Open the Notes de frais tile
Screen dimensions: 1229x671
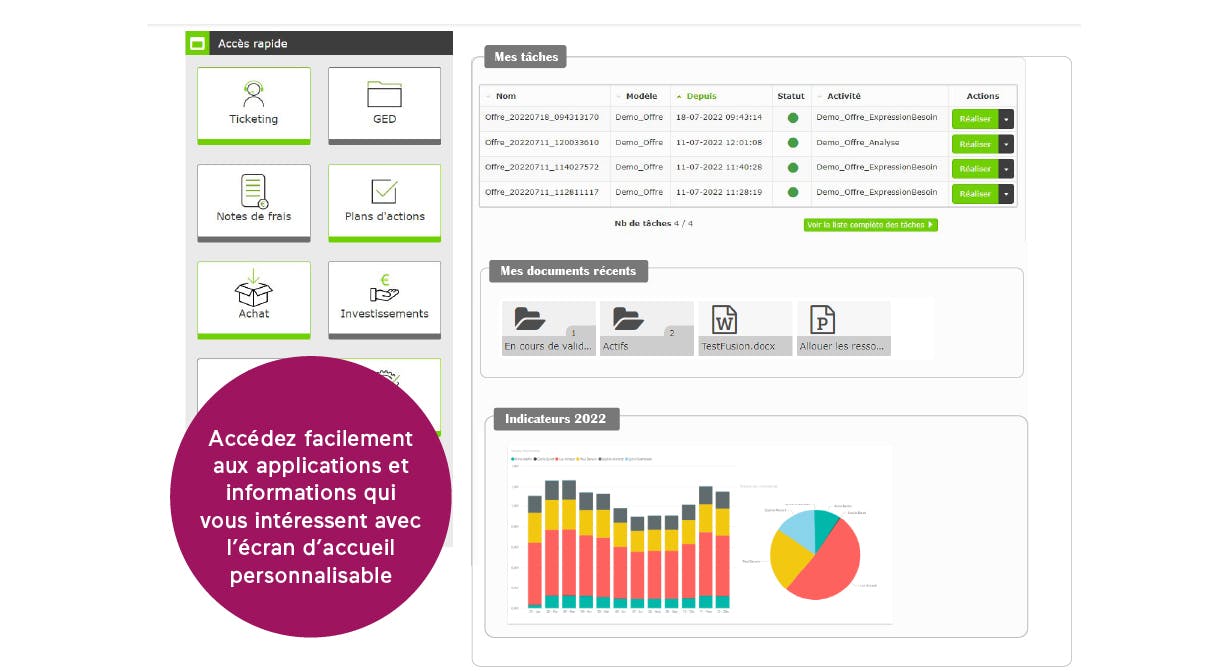[254, 203]
